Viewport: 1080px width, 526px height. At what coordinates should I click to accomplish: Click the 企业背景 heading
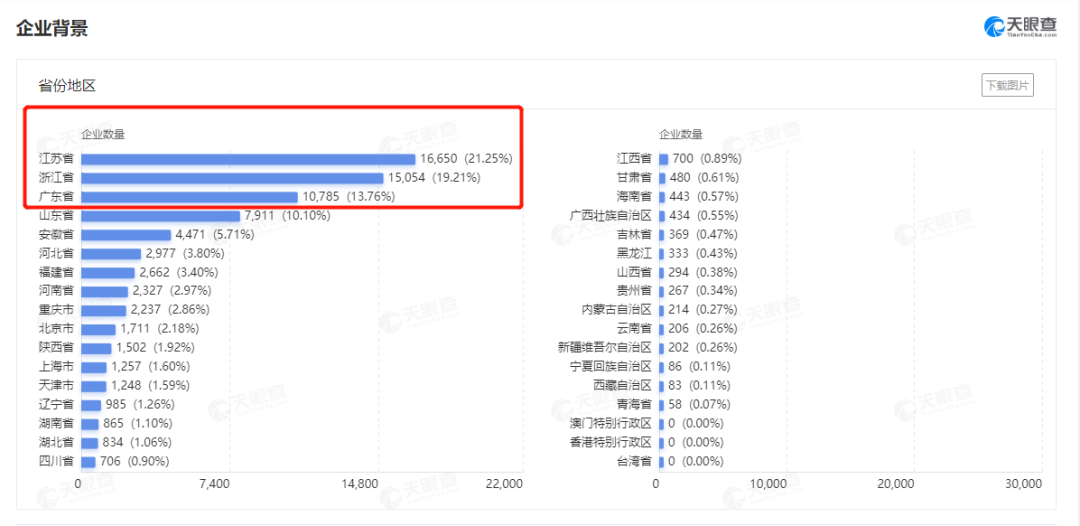tap(52, 29)
